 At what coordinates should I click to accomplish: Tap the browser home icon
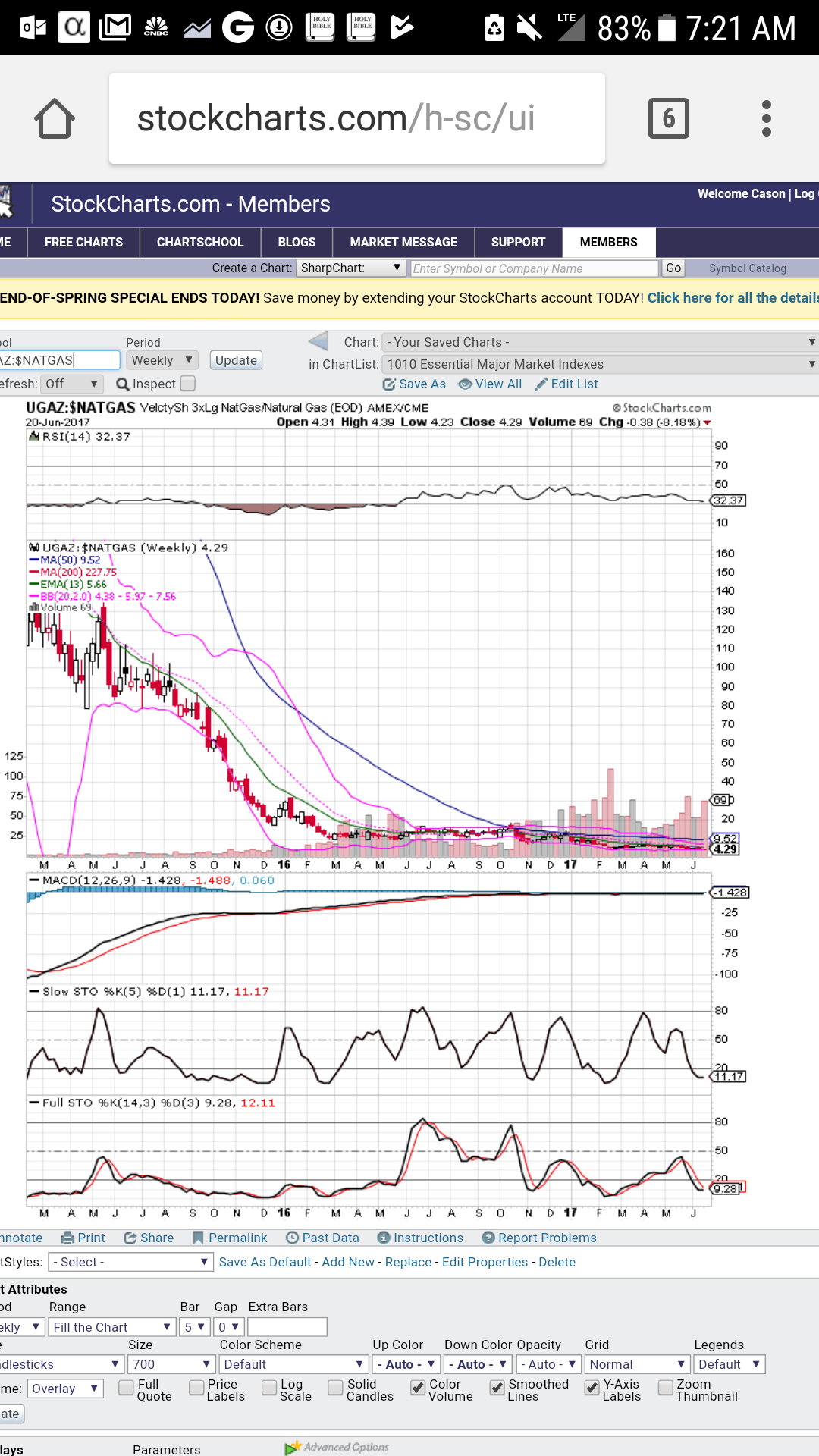[55, 118]
